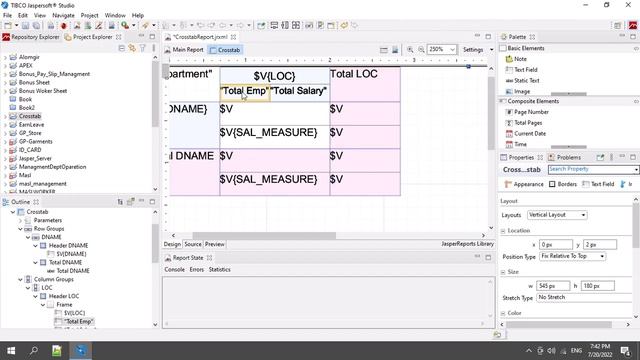640x360 pixels.
Task: Select the Crosstab editor tab
Action: tap(225, 50)
